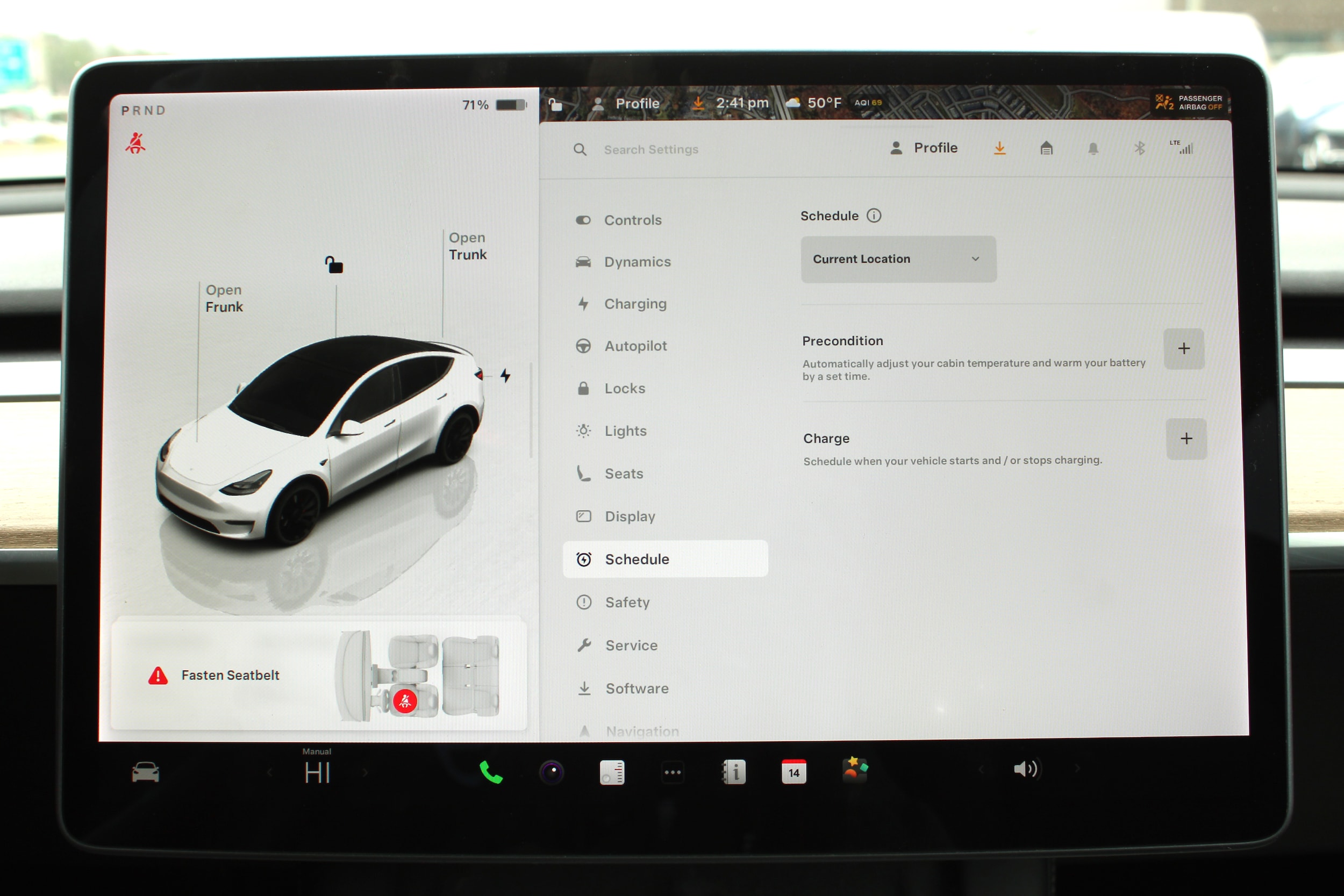Screen dimensions: 1344x896
Task: Tap the LTE signal strength icon
Action: (x=1181, y=147)
